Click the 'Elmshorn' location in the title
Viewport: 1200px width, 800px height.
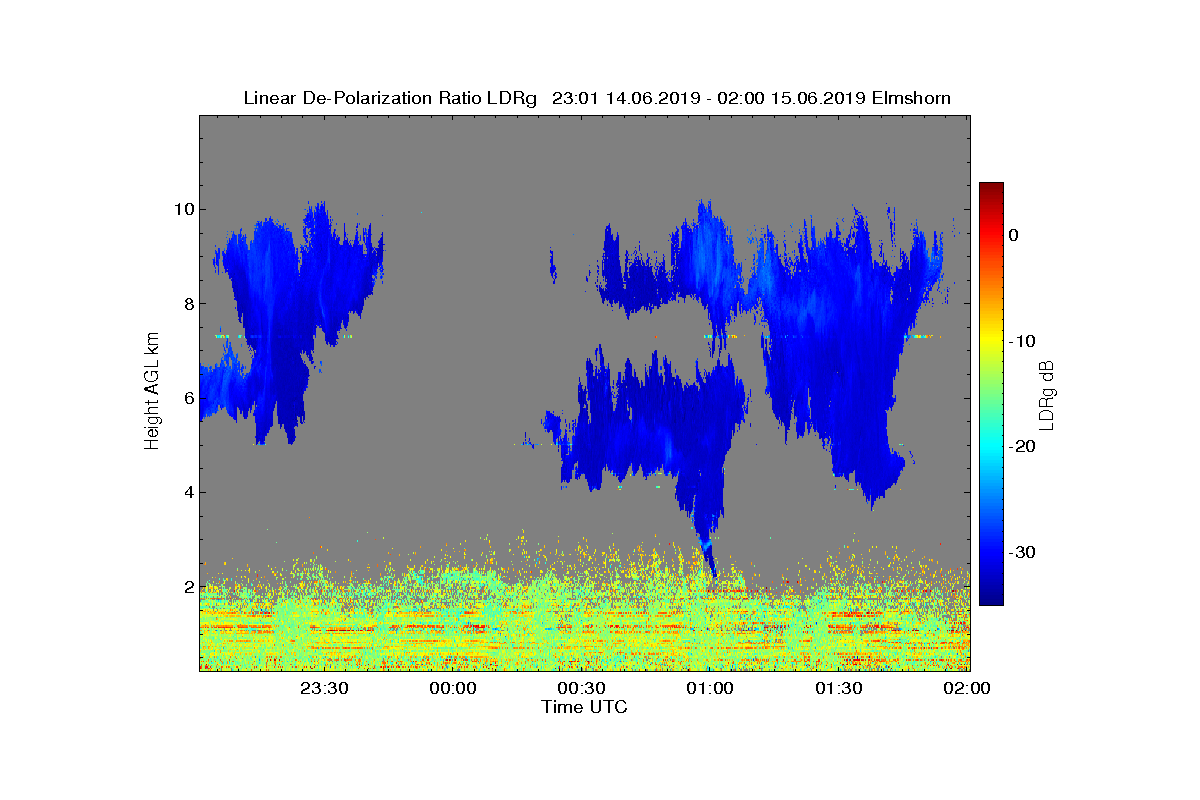pyautogui.click(x=911, y=98)
